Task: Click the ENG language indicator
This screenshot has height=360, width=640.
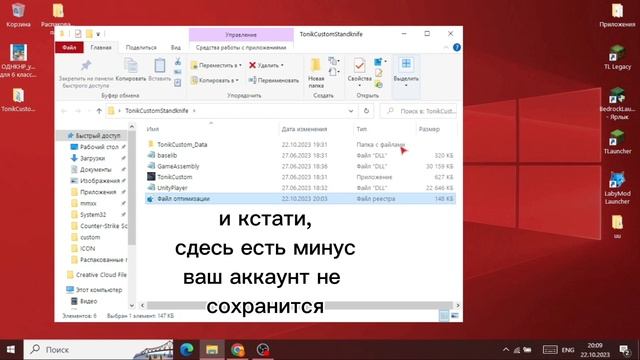Action: point(568,350)
